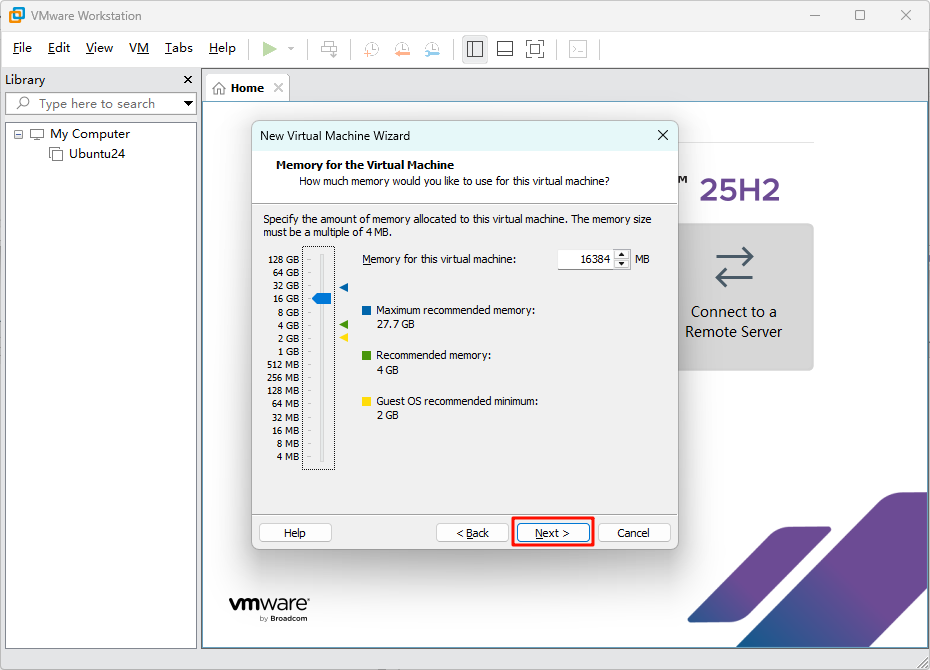Screen dimensions: 930x670
Task: Select the Ubuntu24 virtual machine
Action: tap(97, 154)
